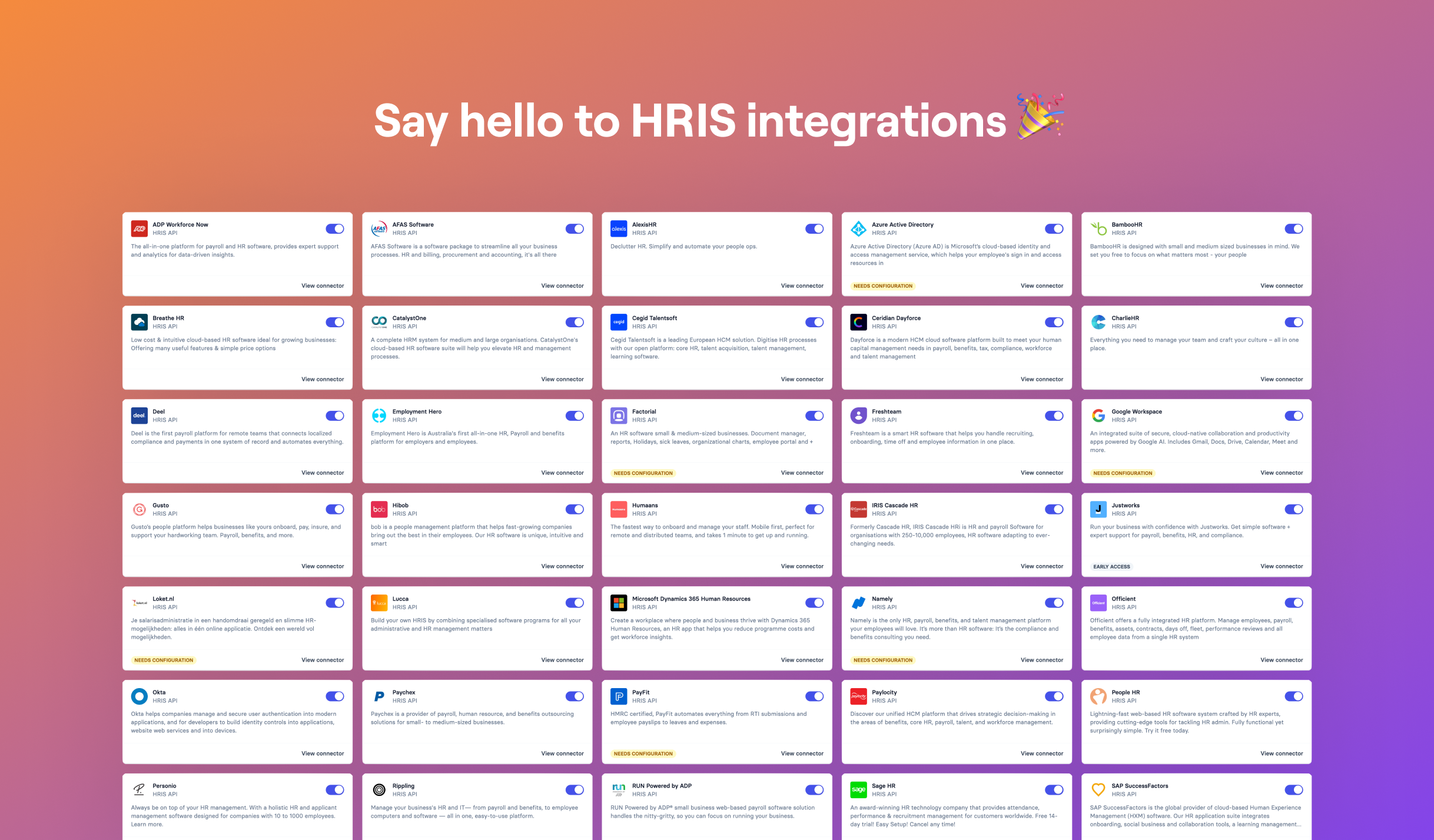This screenshot has height=840, width=1434.
Task: Open View connector for Cegid Talentsoft
Action: 802,380
